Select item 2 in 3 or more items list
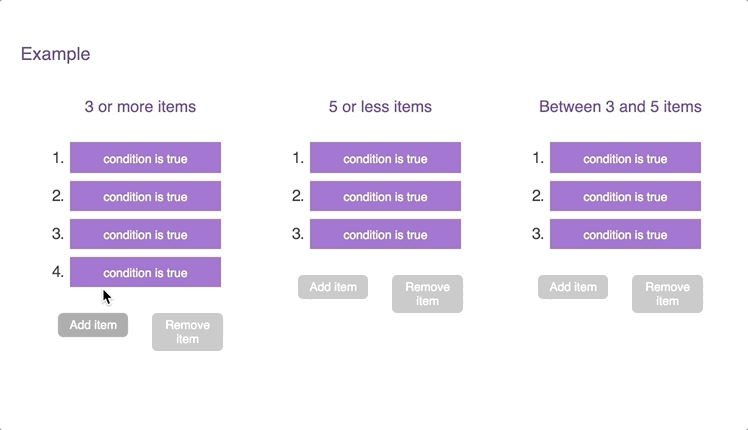The width and height of the screenshot is (748, 430). [145, 196]
